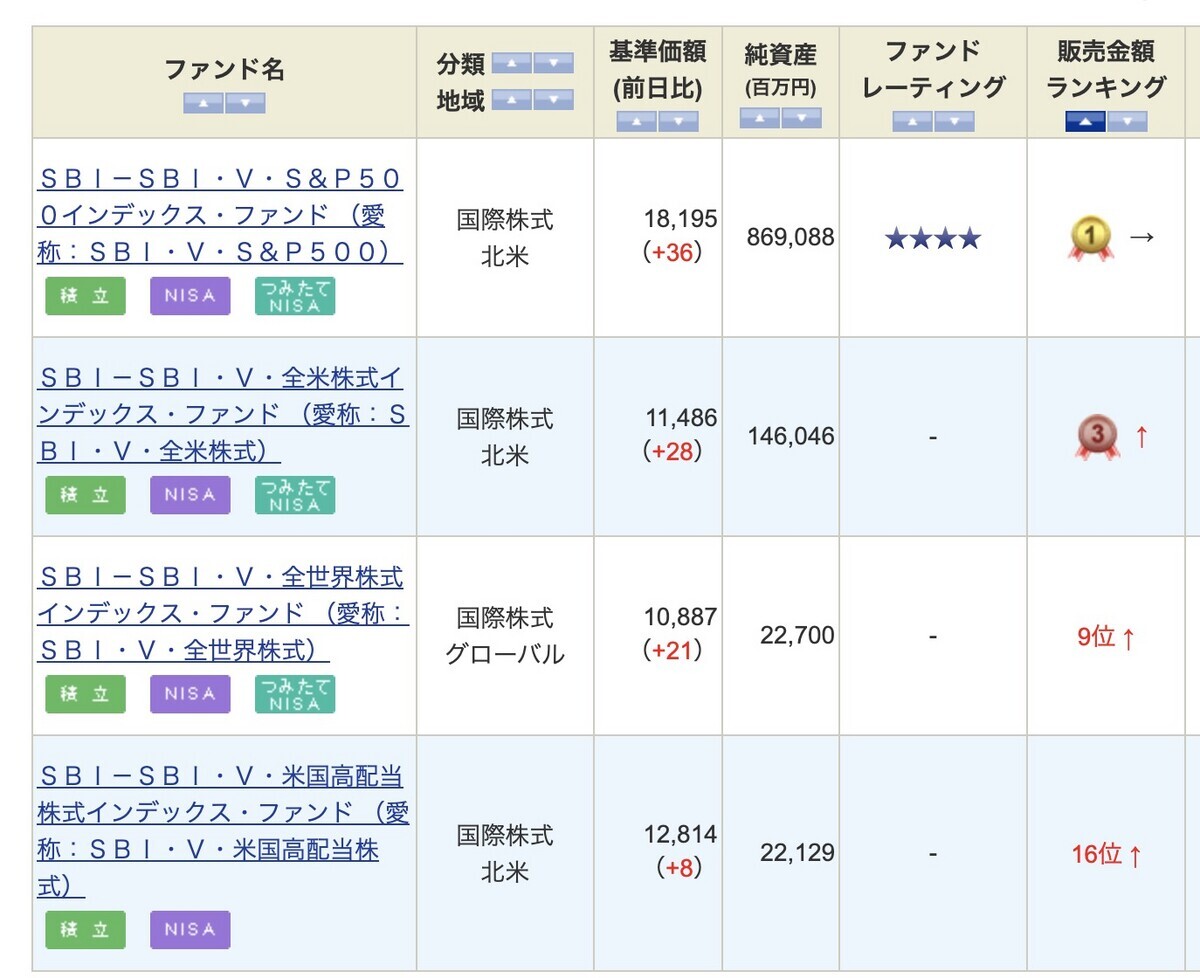Image resolution: width=1200 pixels, height=978 pixels.
Task: Click price 11,486 cell
Action: coord(680,418)
